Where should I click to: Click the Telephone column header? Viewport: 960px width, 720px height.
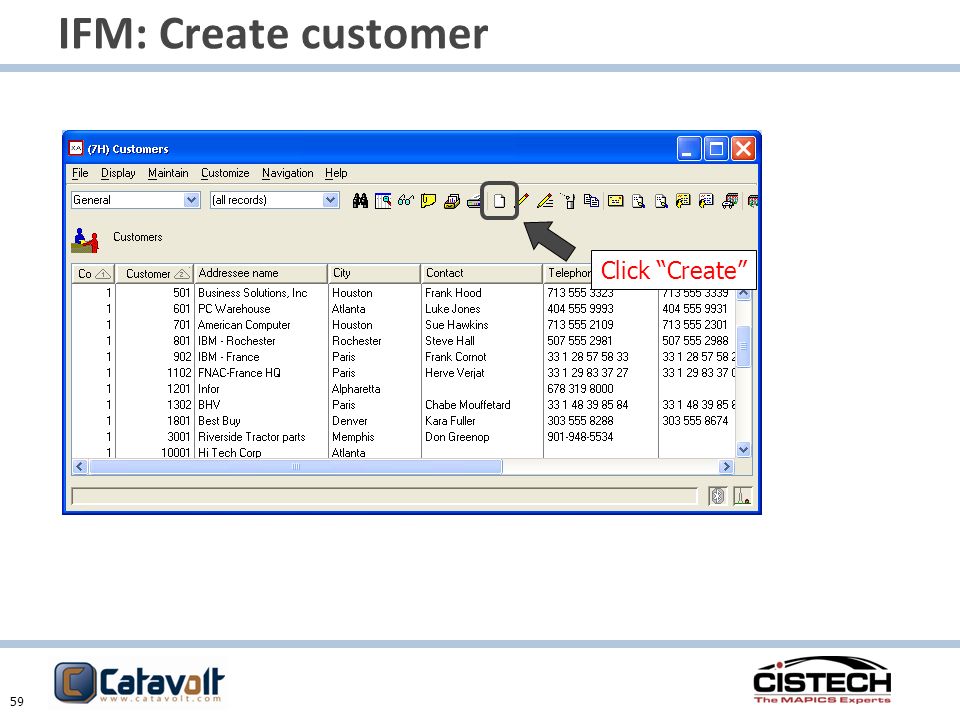(568, 274)
